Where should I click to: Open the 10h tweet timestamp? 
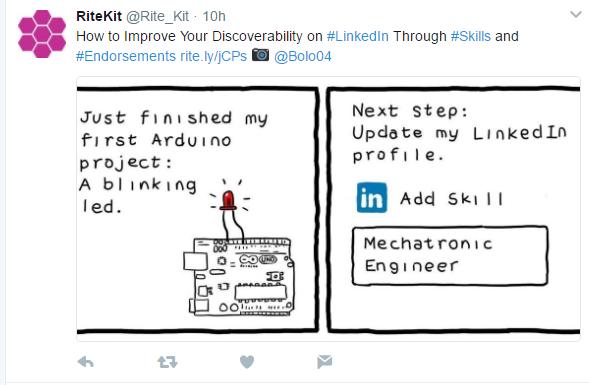(214, 17)
